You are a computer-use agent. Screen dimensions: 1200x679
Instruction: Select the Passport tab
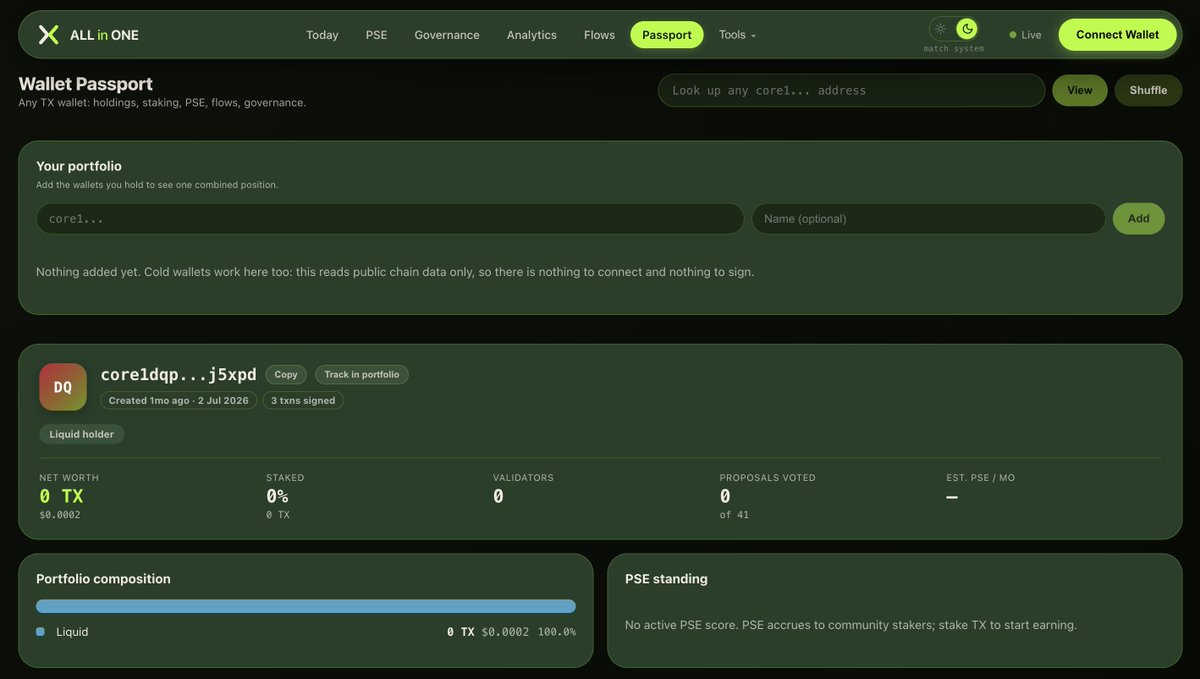coord(667,35)
